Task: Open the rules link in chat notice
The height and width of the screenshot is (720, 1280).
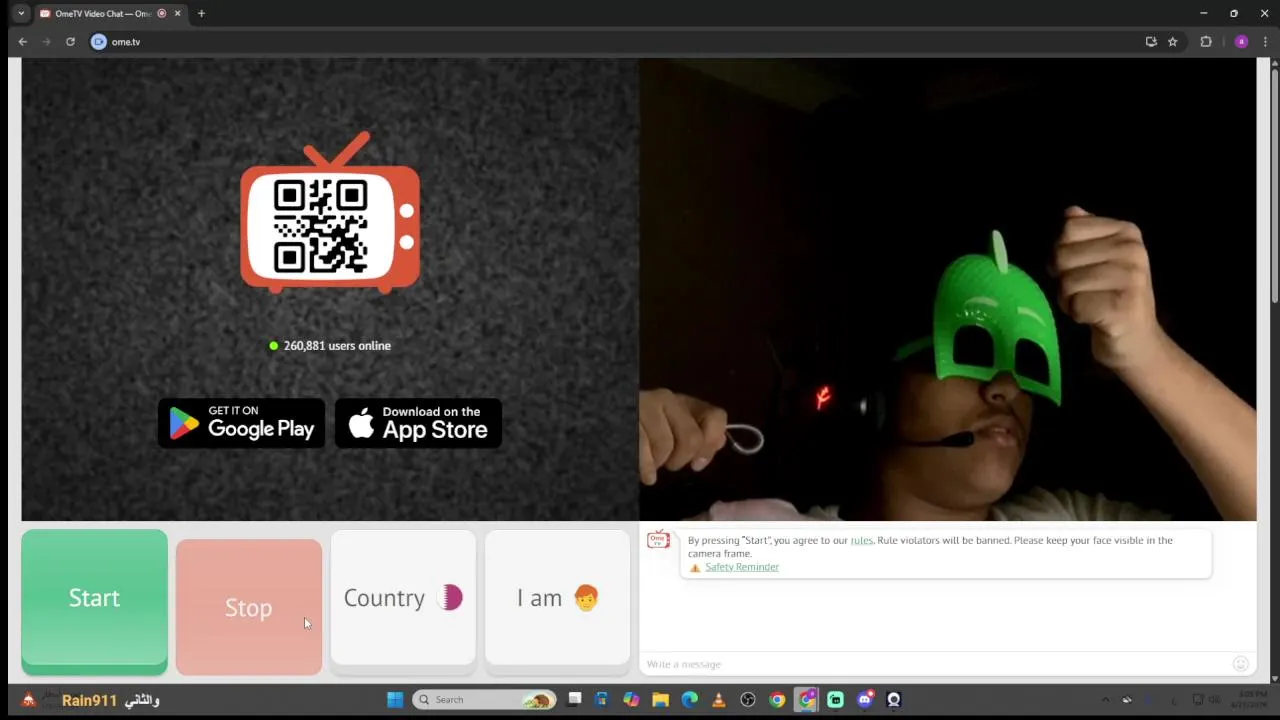Action: coord(861,540)
